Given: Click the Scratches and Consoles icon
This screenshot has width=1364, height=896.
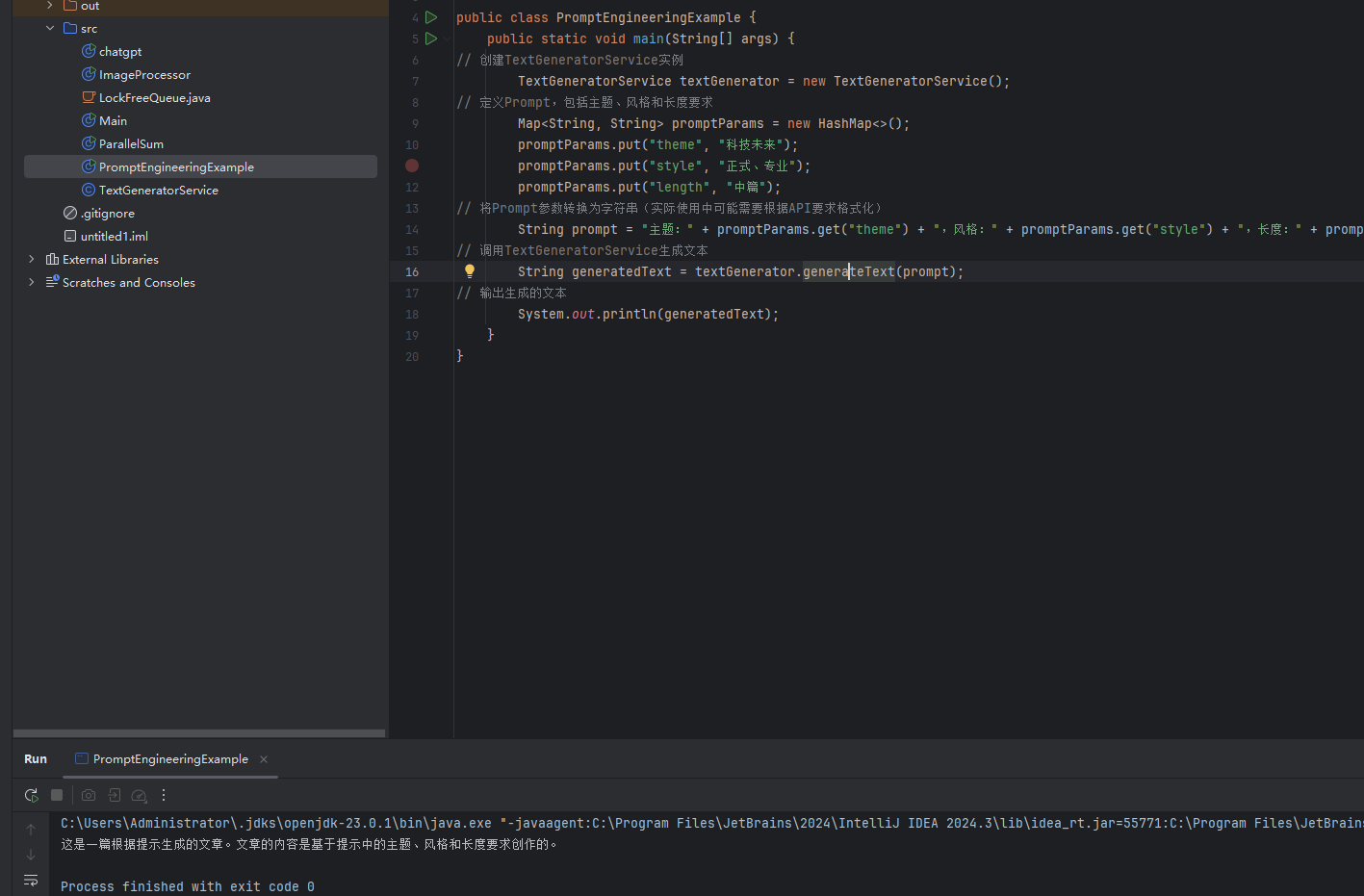Looking at the screenshot, I should 52,282.
